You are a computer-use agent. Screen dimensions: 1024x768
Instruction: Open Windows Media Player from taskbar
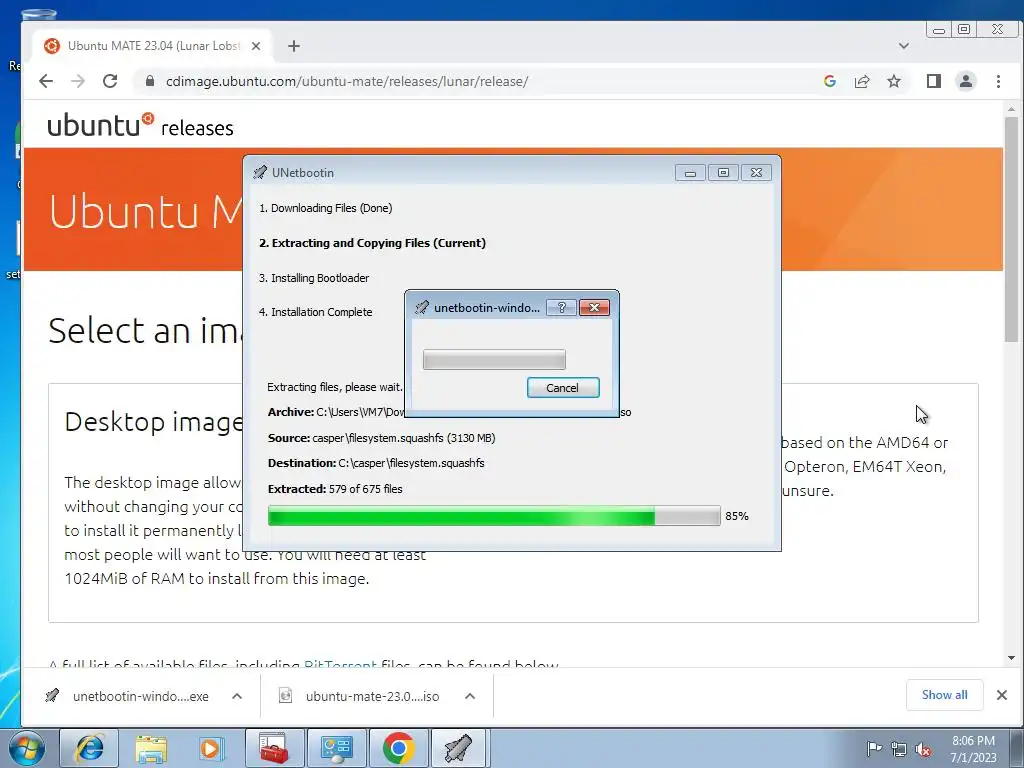click(x=212, y=748)
